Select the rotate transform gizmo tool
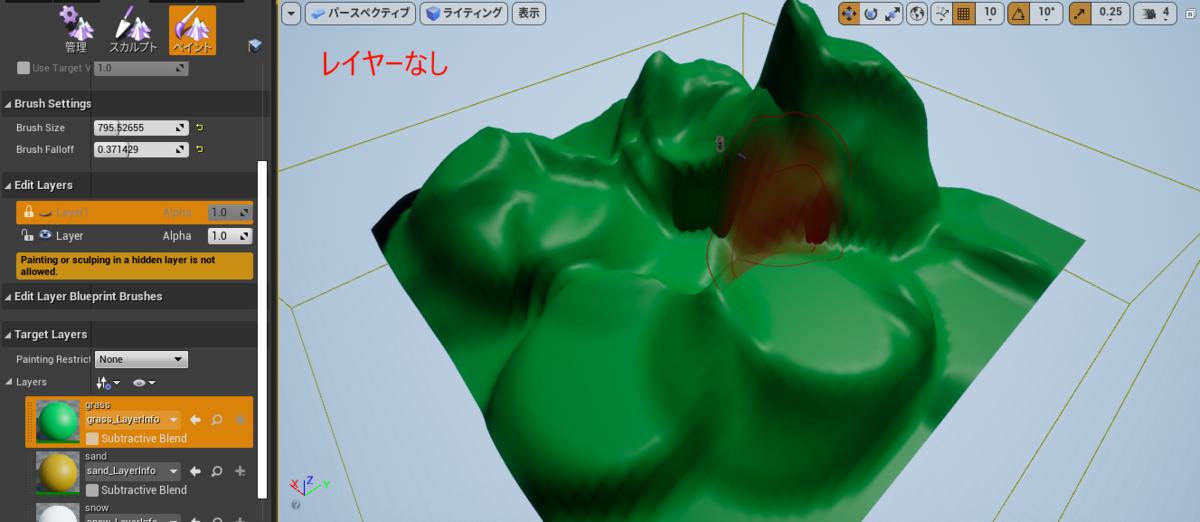1200x522 pixels. click(870, 13)
